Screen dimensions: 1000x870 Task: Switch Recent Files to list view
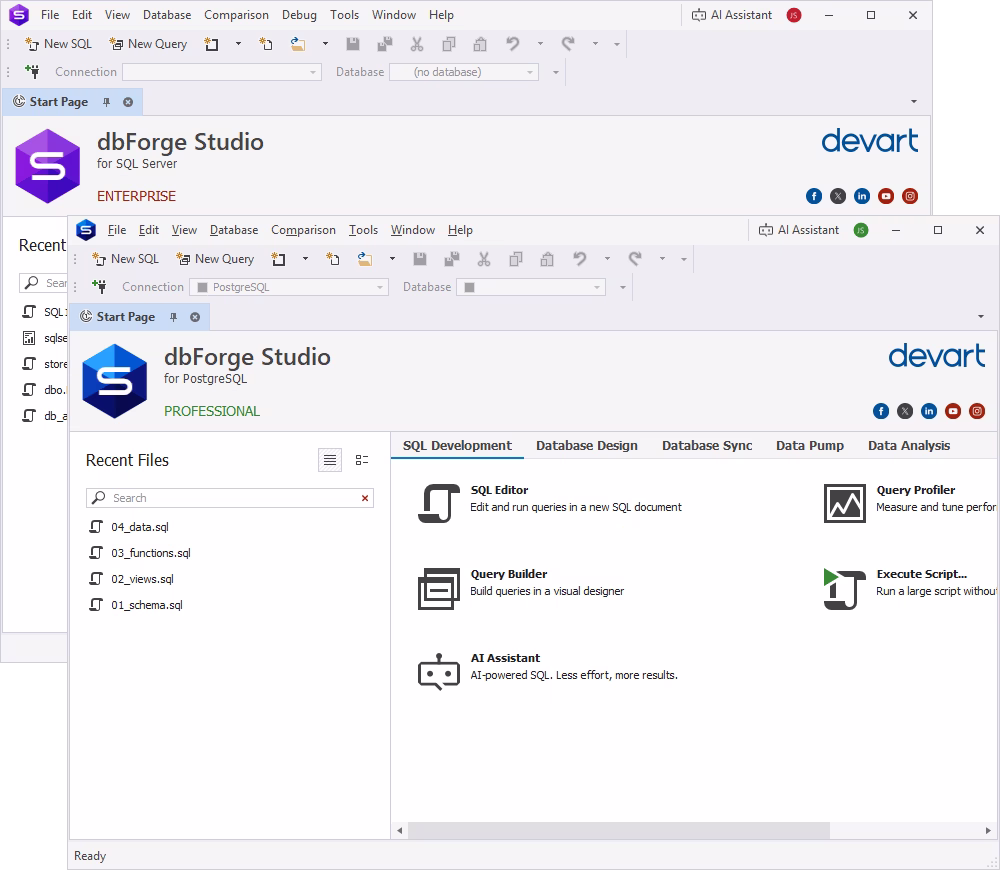pos(330,460)
